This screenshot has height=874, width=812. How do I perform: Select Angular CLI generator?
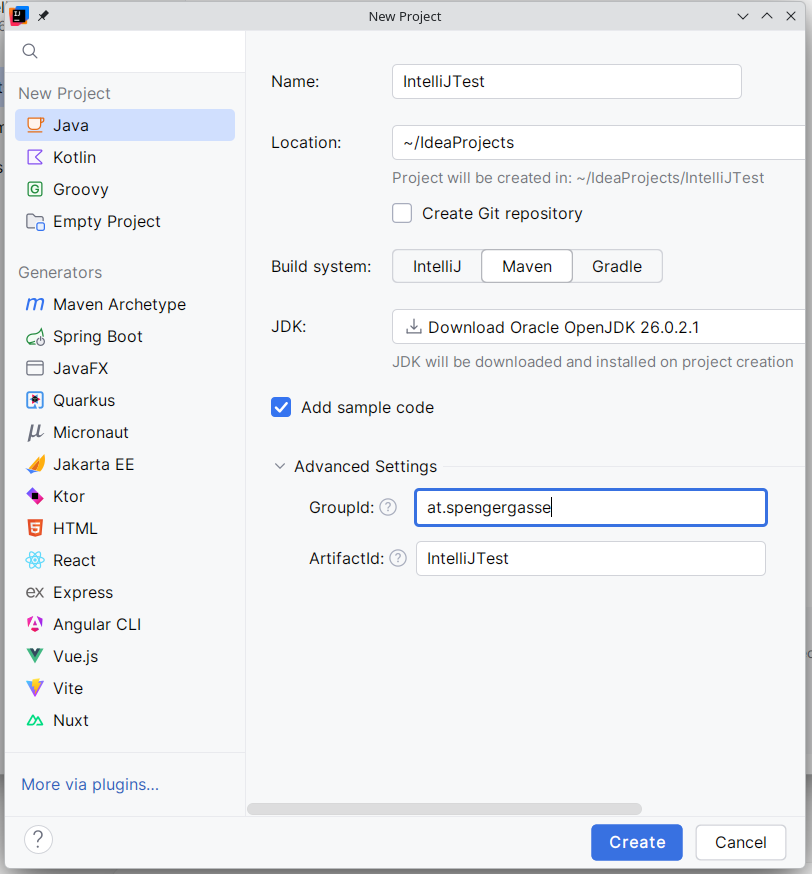(125, 624)
